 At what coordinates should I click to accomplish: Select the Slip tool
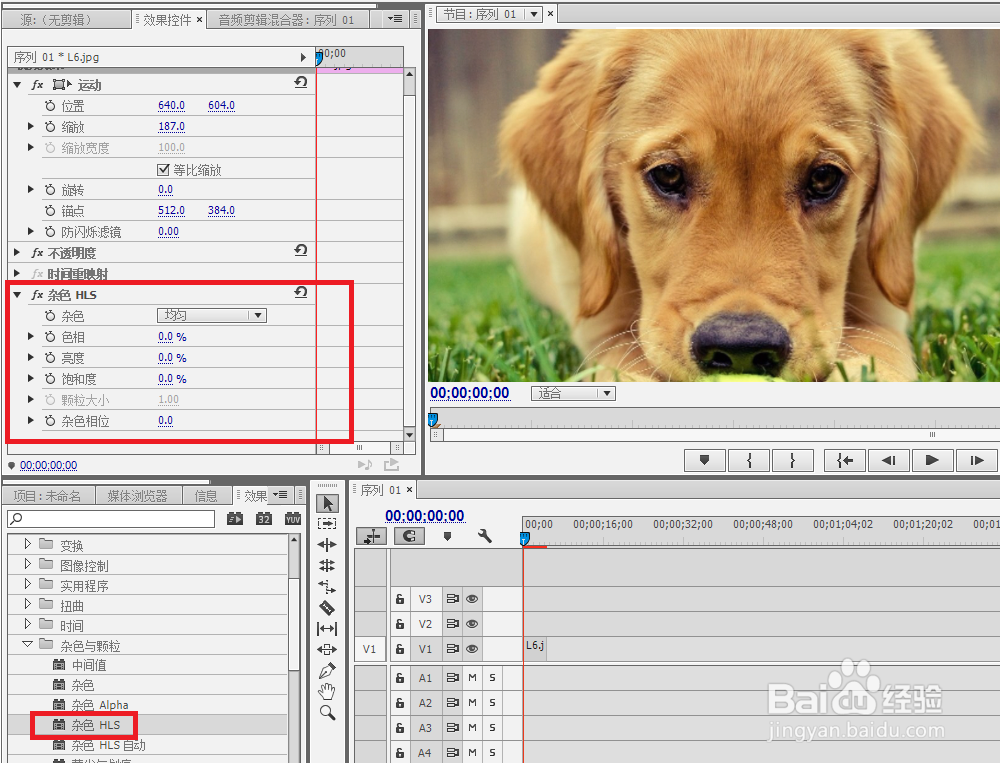pos(327,629)
